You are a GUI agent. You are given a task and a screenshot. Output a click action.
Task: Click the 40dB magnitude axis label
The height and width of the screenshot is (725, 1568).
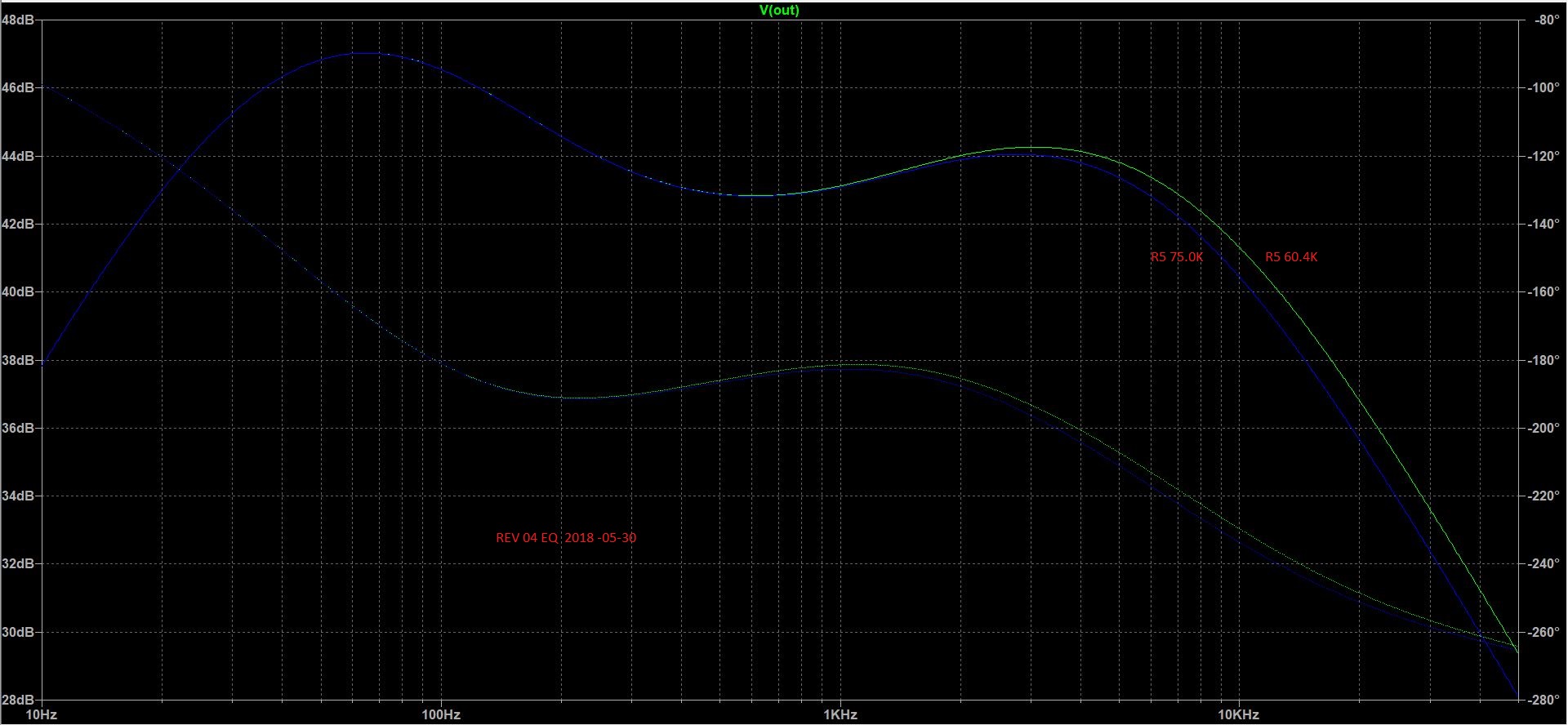[17, 291]
